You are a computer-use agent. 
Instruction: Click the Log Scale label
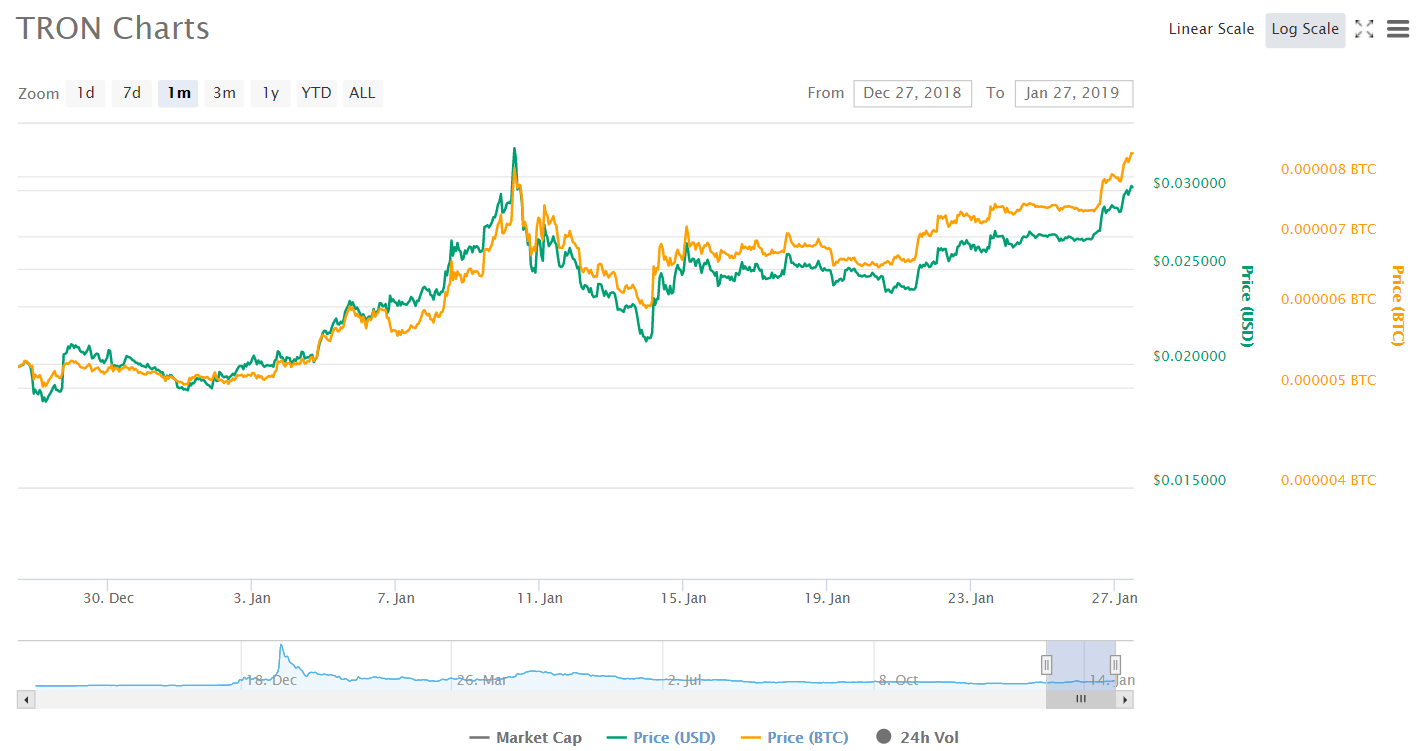[x=1305, y=29]
